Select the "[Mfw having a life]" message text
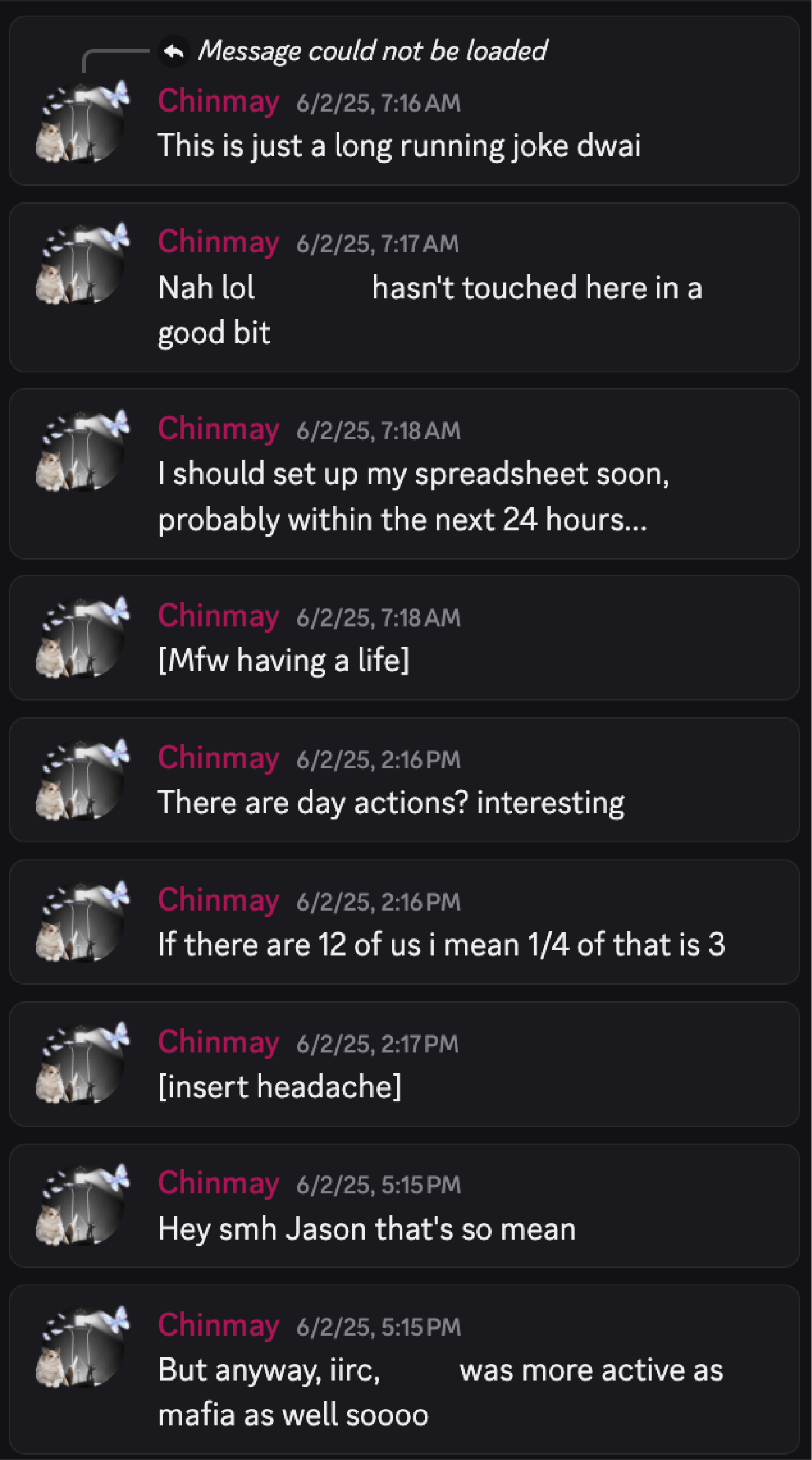Image resolution: width=812 pixels, height=1460 pixels. coord(283,660)
